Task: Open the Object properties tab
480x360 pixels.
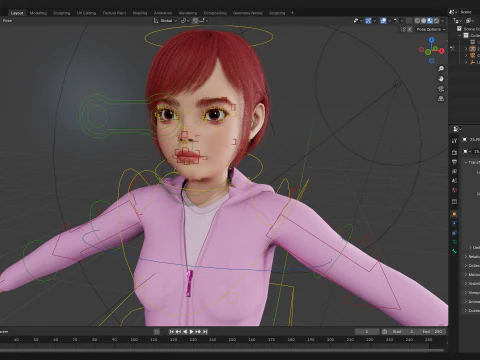Action: [454, 214]
